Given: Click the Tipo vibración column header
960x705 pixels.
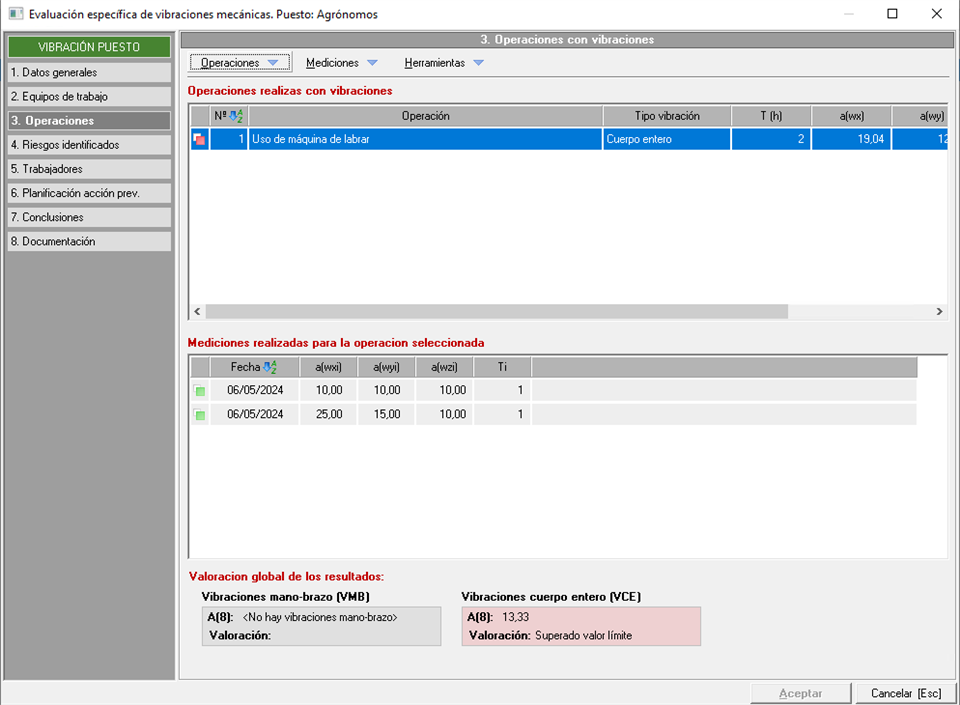Looking at the screenshot, I should pyautogui.click(x=666, y=116).
